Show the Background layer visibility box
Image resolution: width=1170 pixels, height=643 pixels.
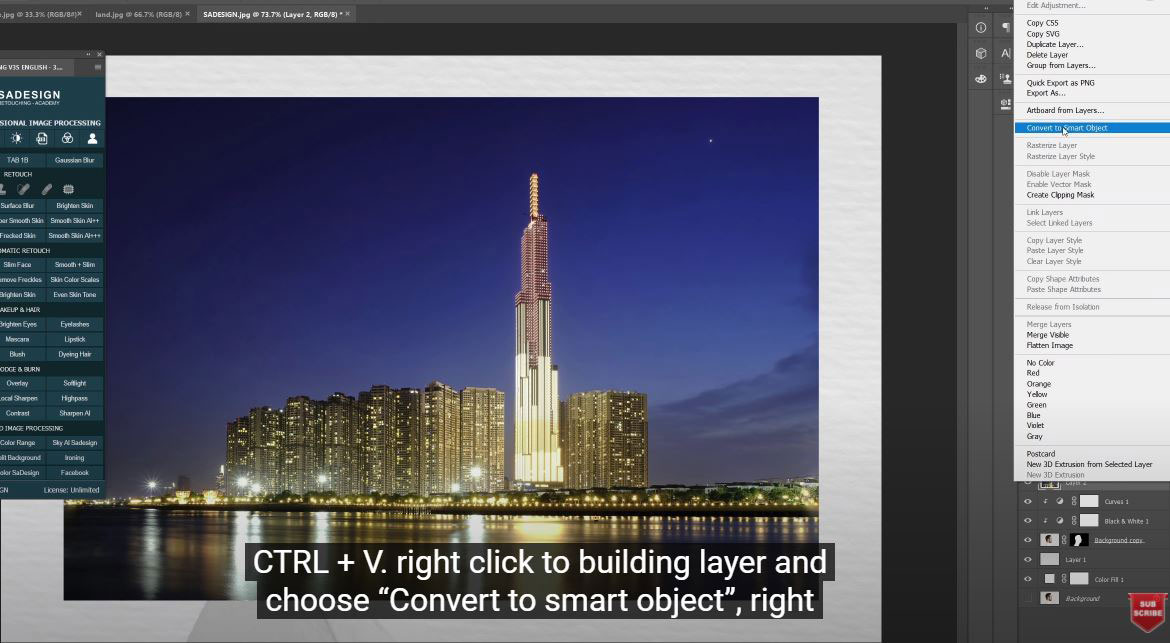point(1027,598)
